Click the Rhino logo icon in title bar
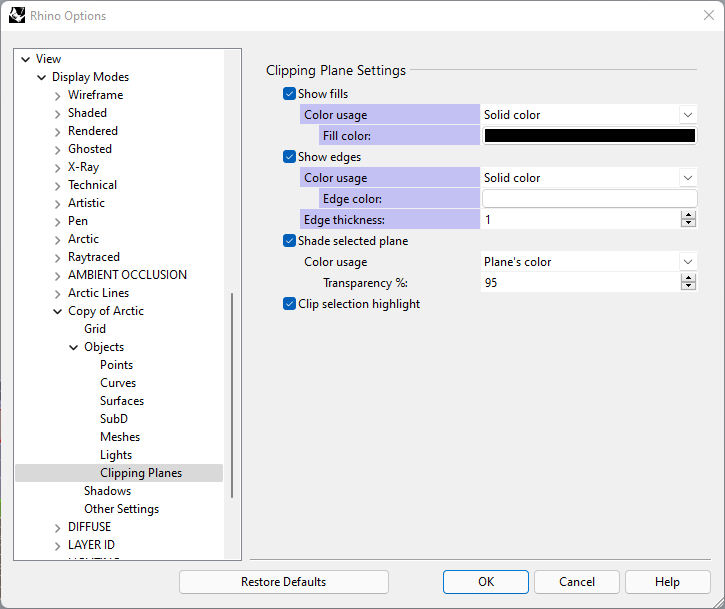The image size is (725, 609). pos(18,15)
